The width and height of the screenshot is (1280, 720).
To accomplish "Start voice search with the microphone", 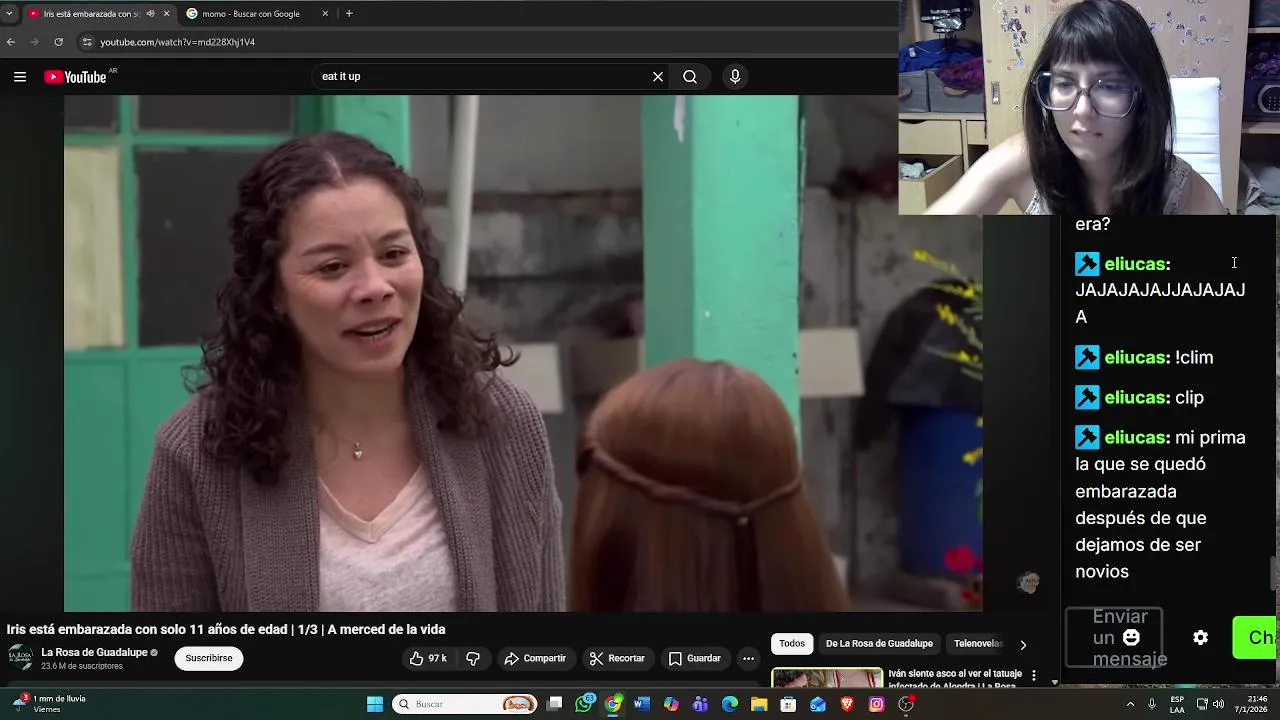I will click(x=735, y=77).
